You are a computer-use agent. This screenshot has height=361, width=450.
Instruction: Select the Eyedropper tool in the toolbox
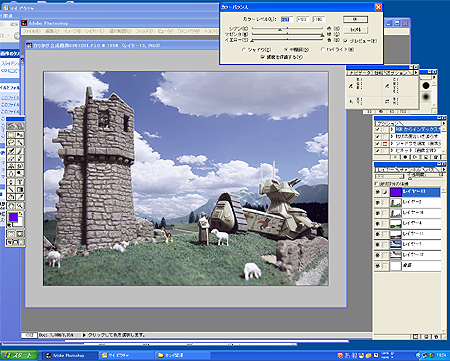pos(20,197)
